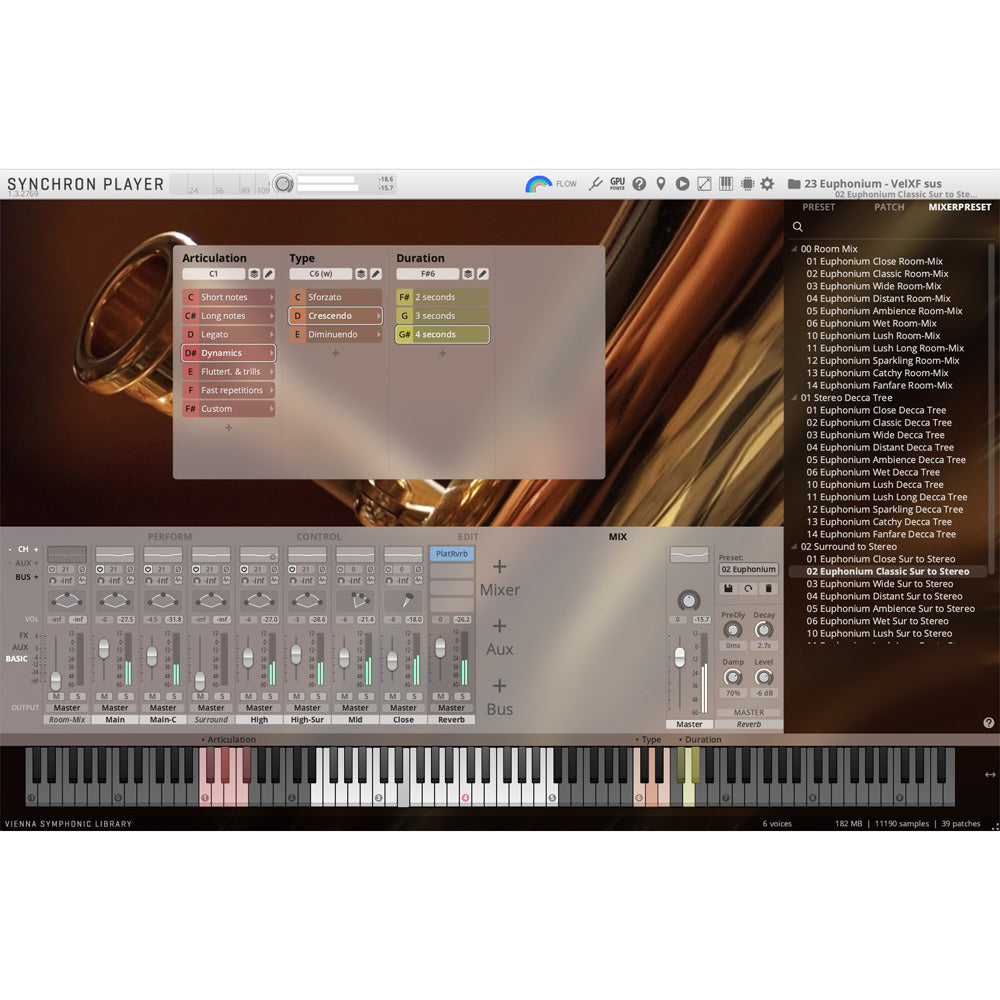Switch to the CONTROL tab
Viewport: 1000px width, 1000px height.
point(319,537)
